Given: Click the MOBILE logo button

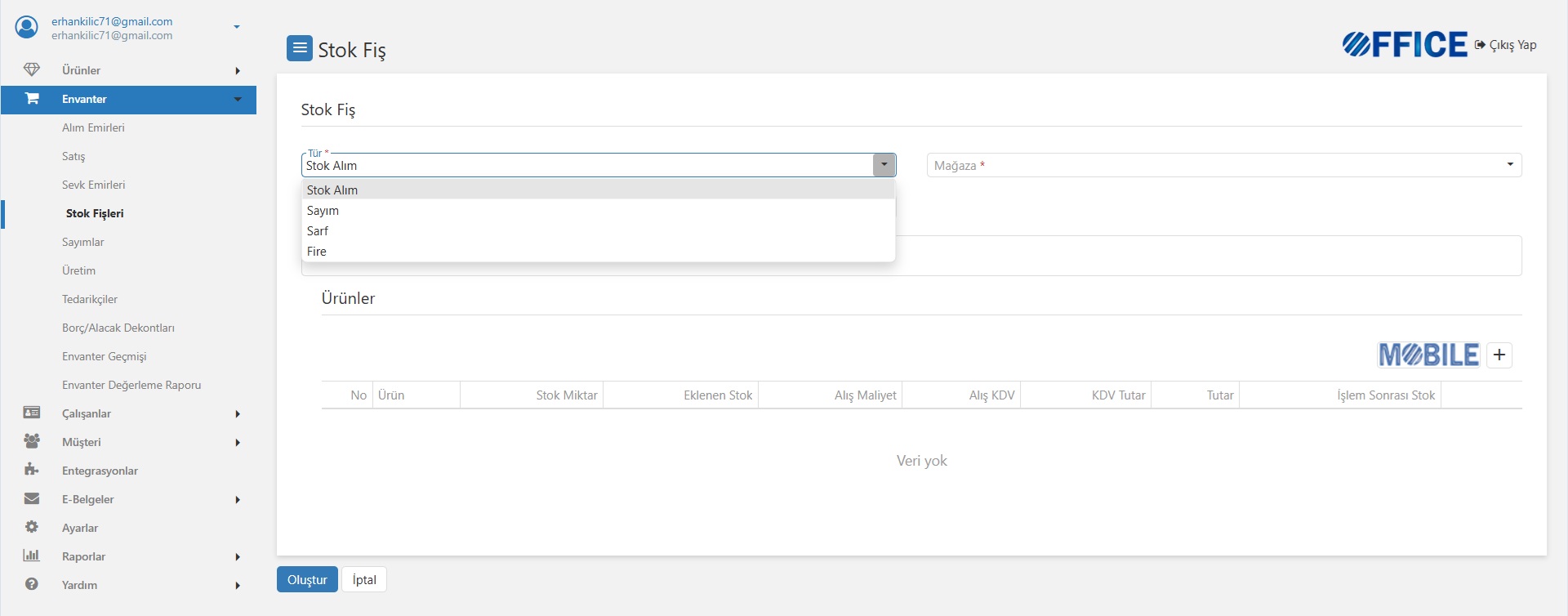Looking at the screenshot, I should coord(1428,355).
